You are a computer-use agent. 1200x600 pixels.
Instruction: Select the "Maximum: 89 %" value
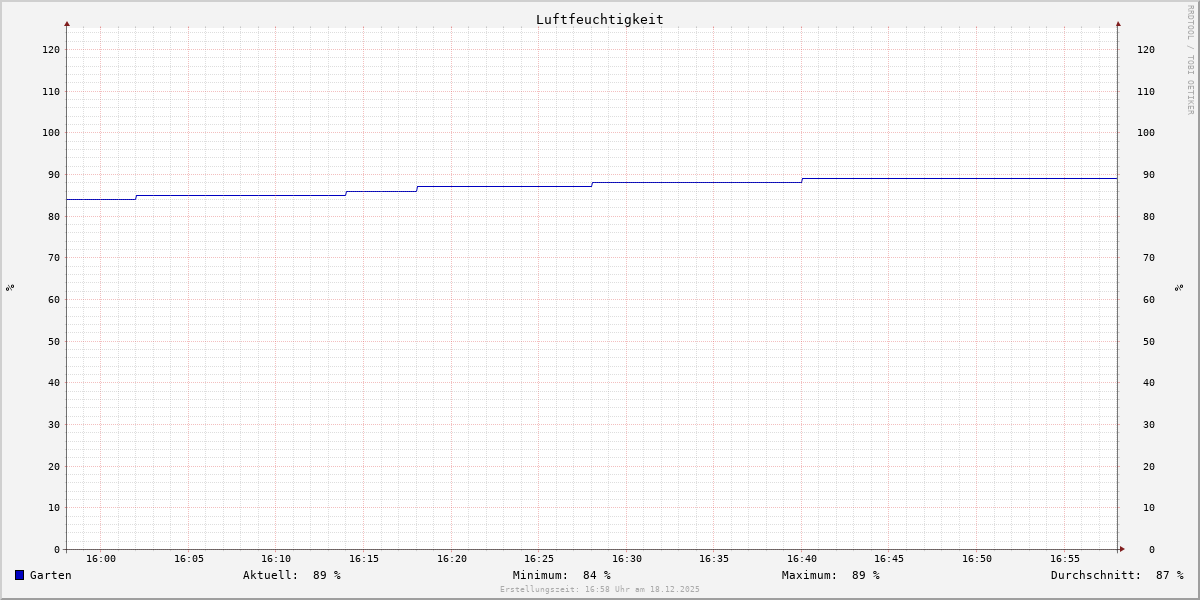(x=831, y=575)
